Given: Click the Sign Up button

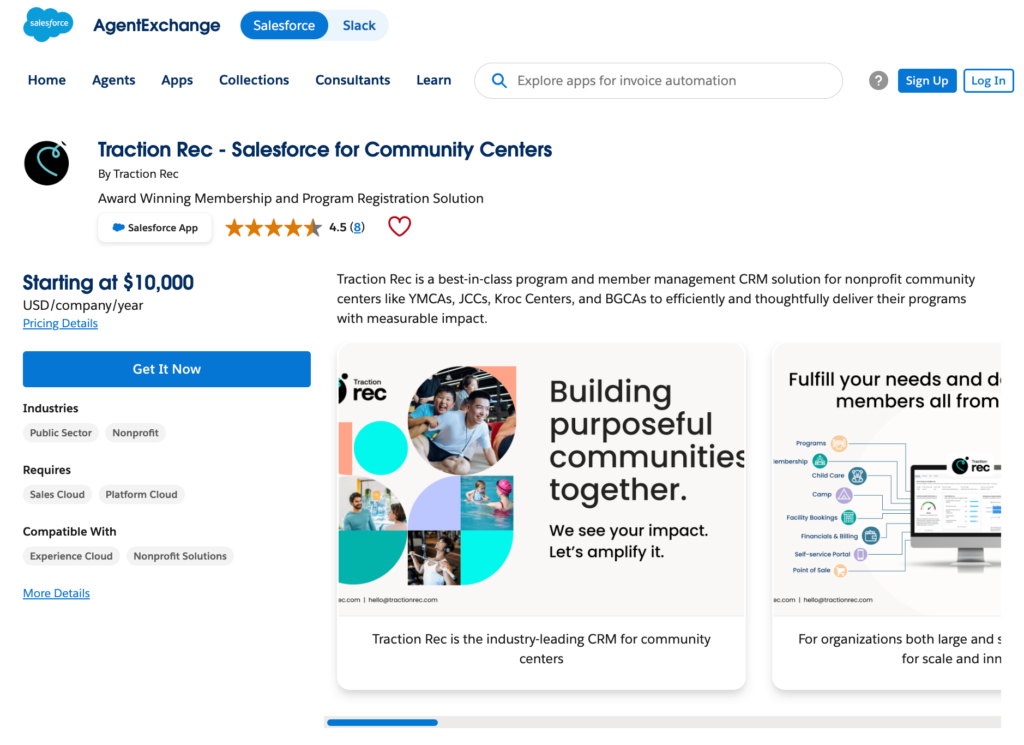Looking at the screenshot, I should click(927, 80).
